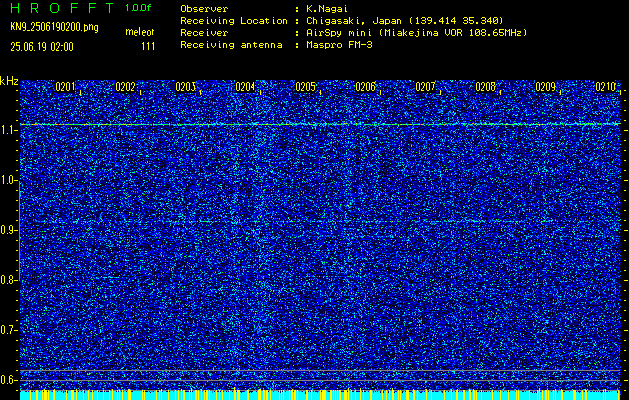Click the 1.0 frequency axis label
This screenshot has height=400, width=629.
[9, 180]
